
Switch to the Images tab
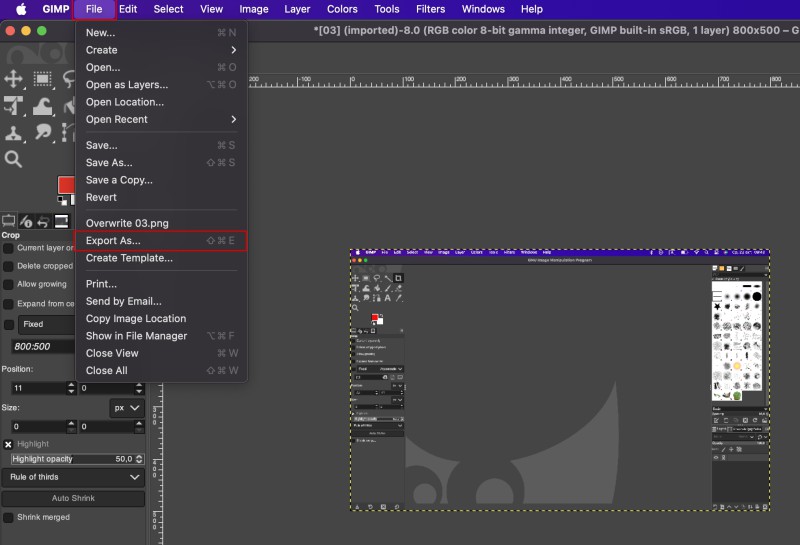61,221
